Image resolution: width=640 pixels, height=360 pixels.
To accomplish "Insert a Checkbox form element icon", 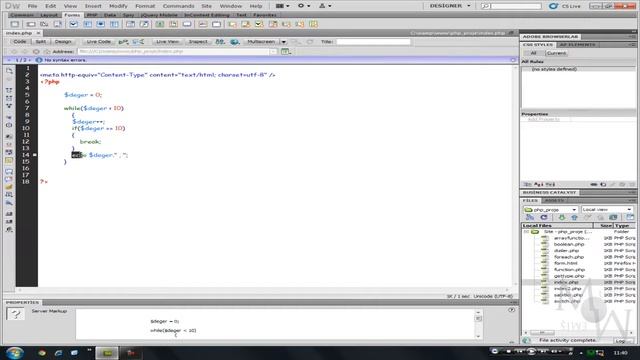I will 73,24.
